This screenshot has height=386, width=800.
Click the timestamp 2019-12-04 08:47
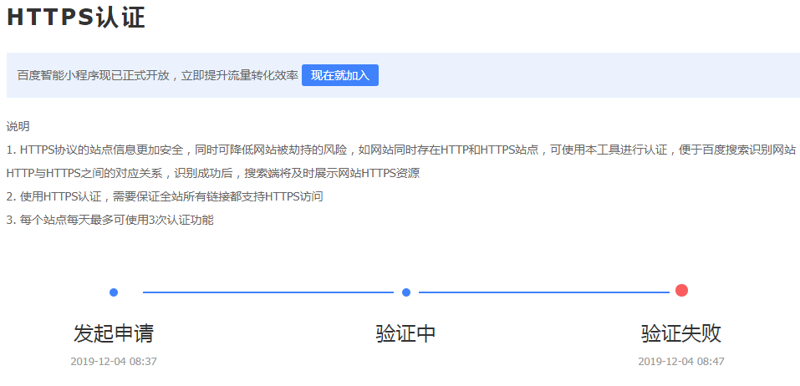681,362
